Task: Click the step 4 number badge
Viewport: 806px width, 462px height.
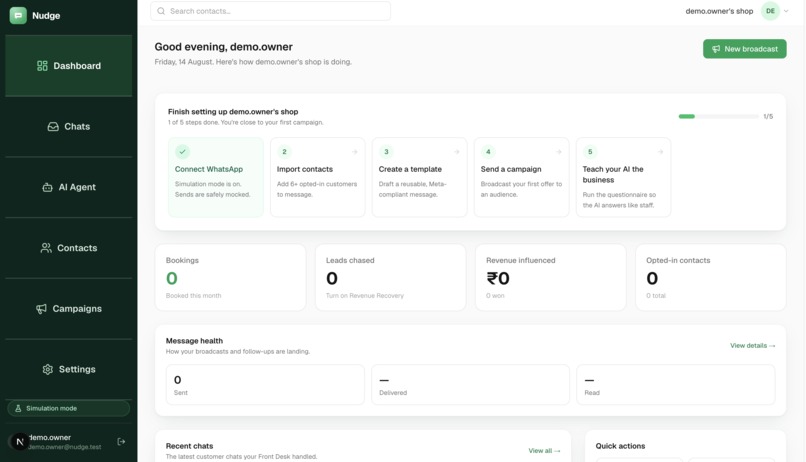Action: [488, 152]
